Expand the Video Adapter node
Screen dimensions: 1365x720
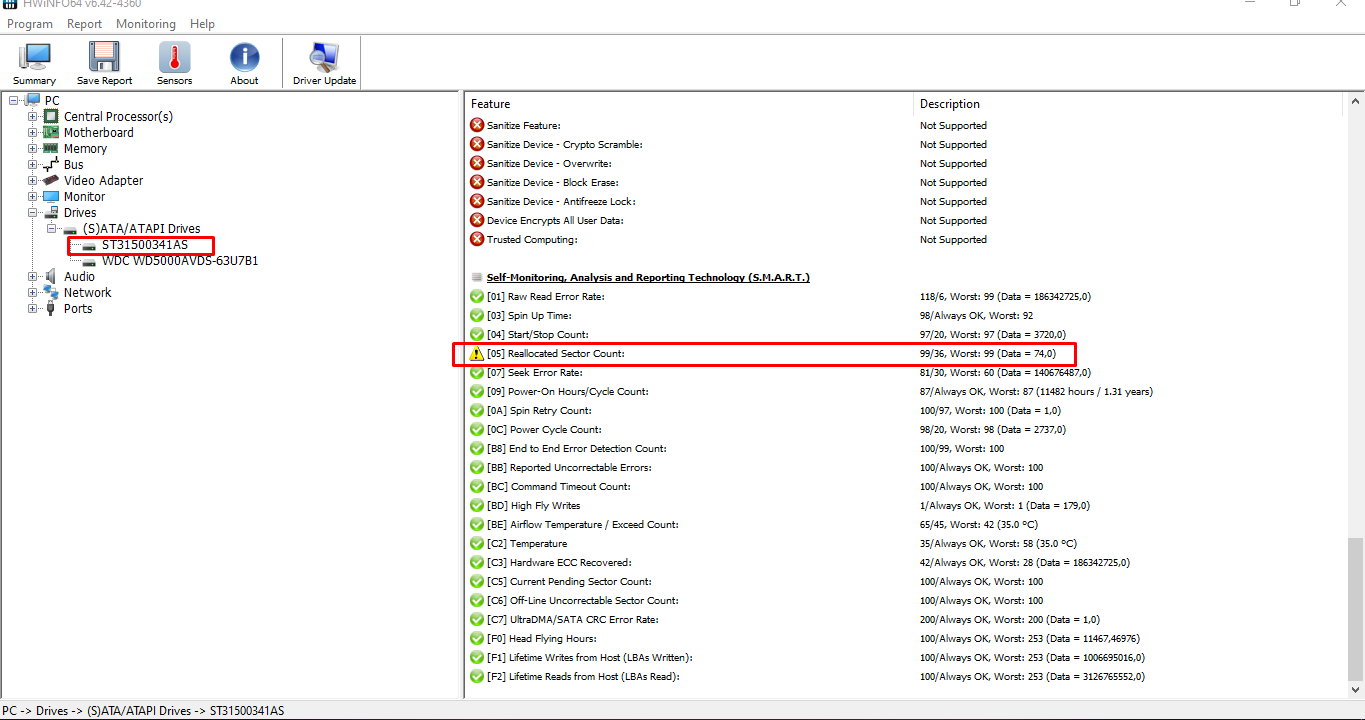pyautogui.click(x=33, y=180)
